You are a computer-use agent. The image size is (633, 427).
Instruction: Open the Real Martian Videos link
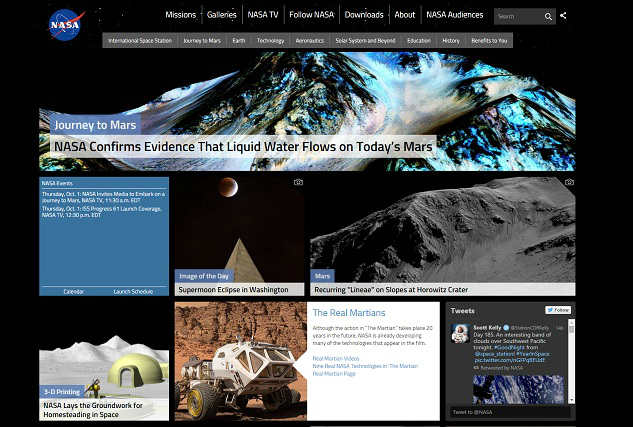point(336,358)
